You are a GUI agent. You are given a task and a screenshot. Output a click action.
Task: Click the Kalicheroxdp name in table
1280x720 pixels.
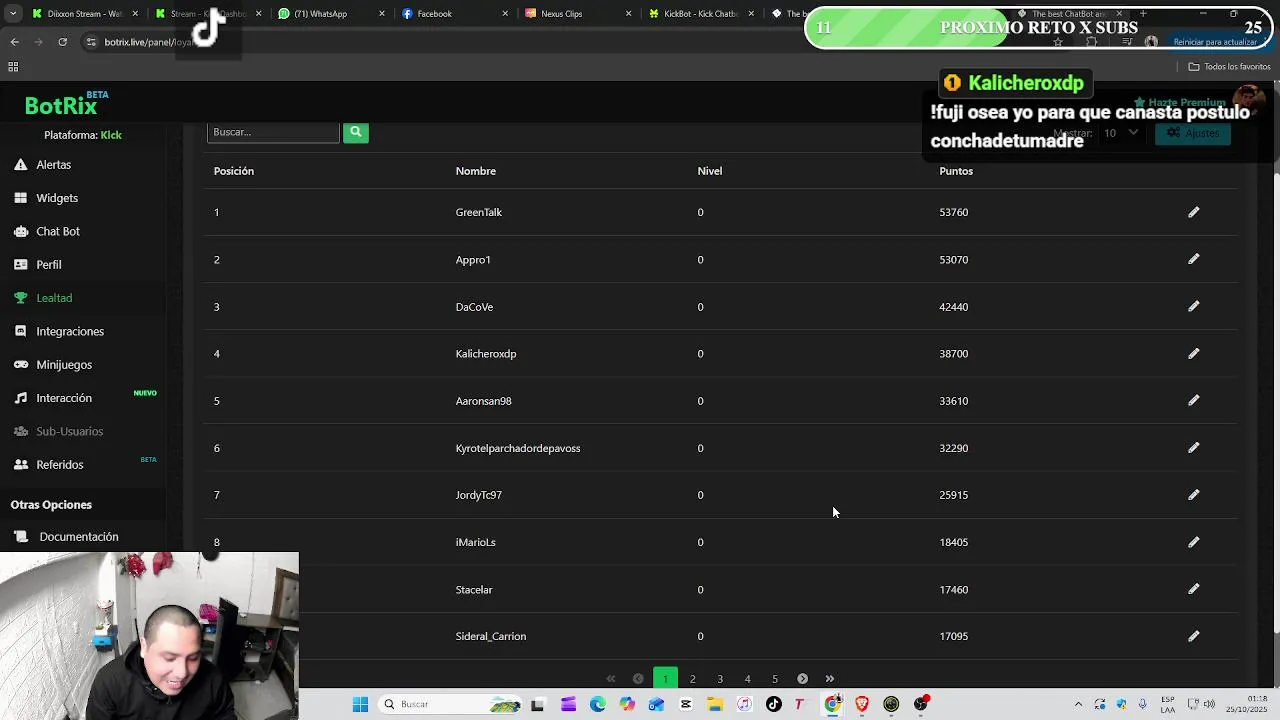486,353
